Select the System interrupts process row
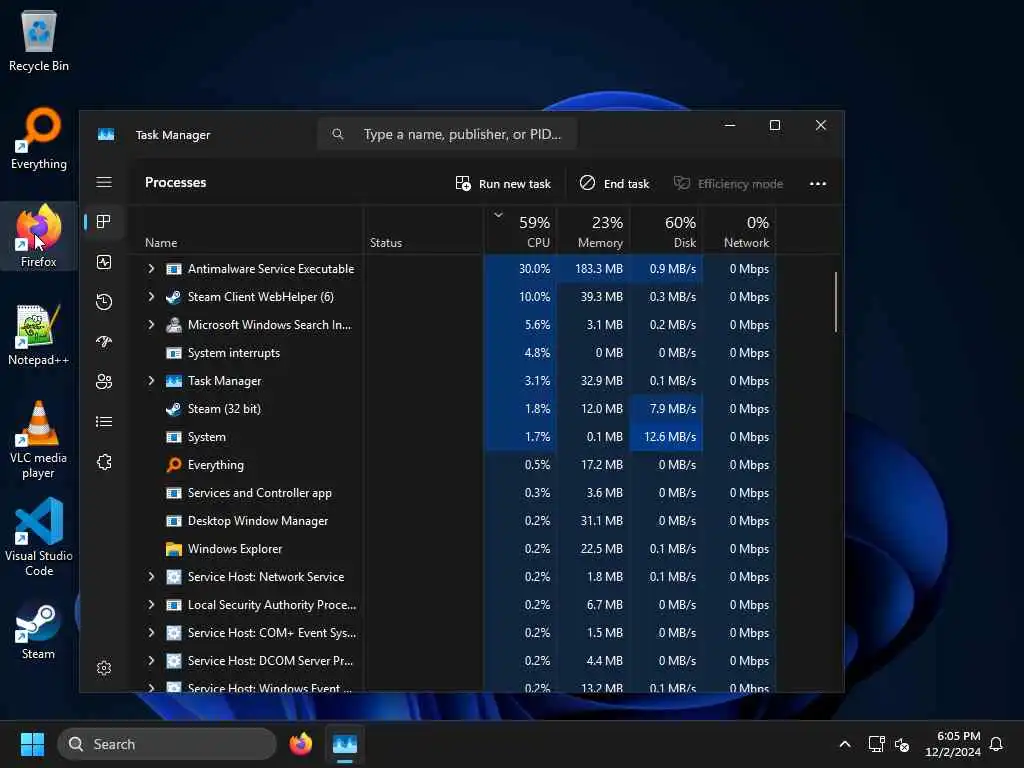Image resolution: width=1024 pixels, height=768 pixels. click(453, 353)
